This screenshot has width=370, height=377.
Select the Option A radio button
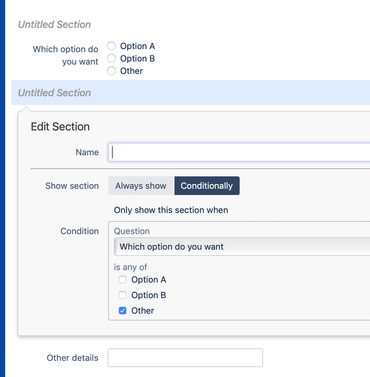point(111,46)
